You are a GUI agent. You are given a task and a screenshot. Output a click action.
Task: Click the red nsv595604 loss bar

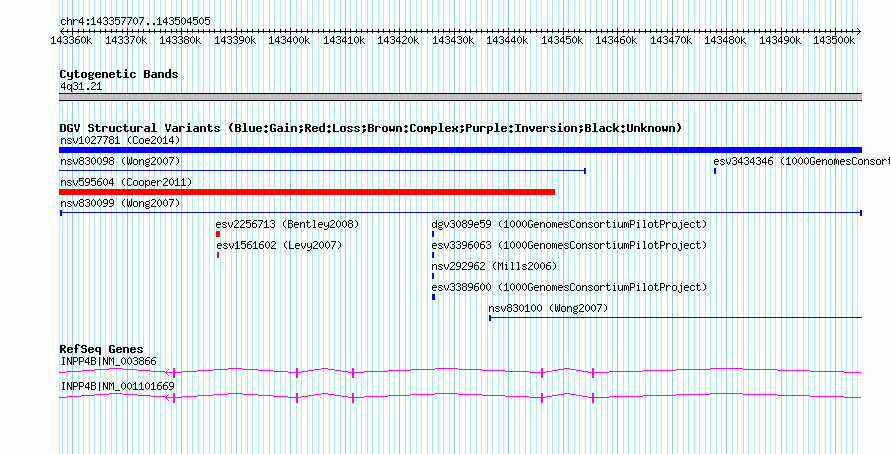click(307, 192)
